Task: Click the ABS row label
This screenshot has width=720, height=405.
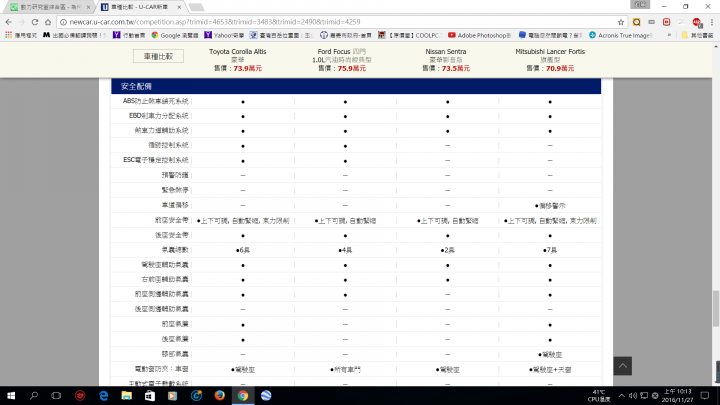Action: point(156,101)
